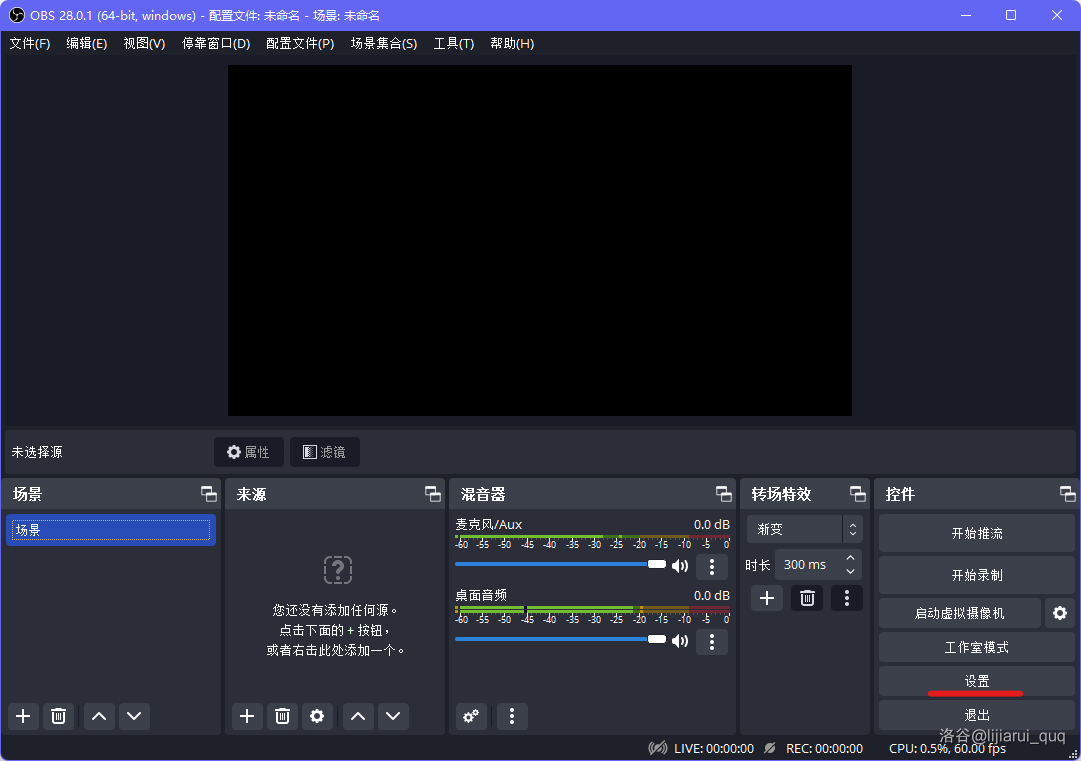Add a new scene with plus icon

[23, 716]
